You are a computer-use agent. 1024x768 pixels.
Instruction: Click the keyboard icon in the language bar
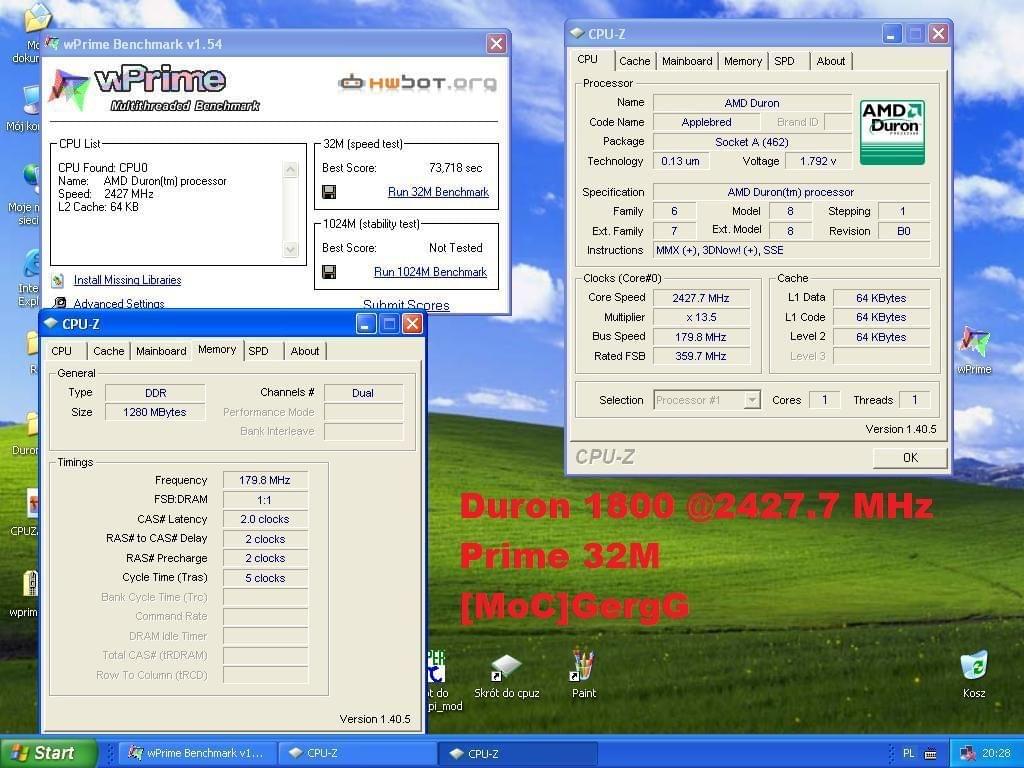point(931,754)
